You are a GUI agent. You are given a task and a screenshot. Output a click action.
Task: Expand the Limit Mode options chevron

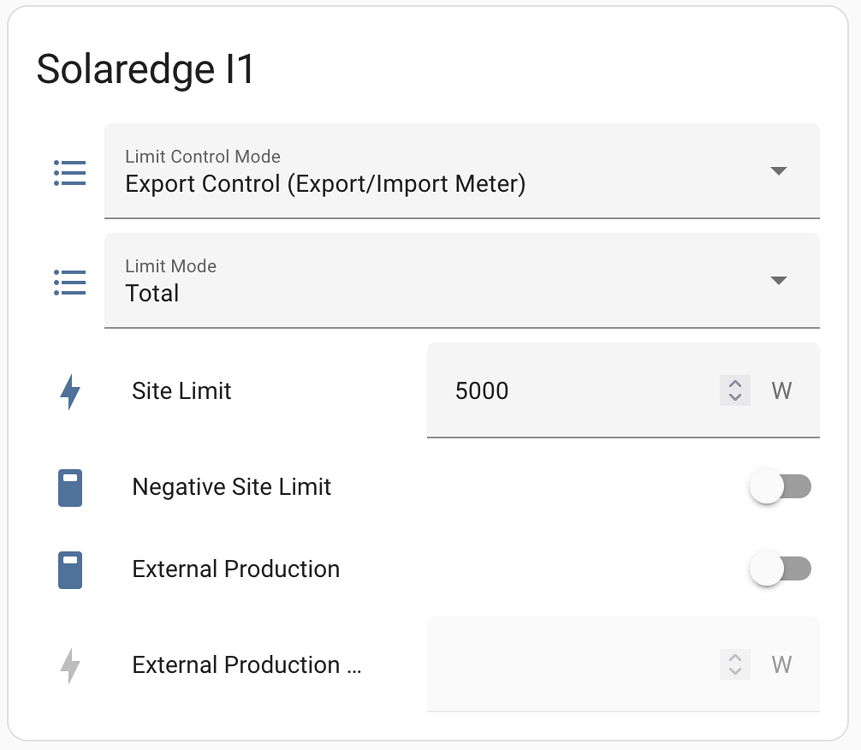(778, 281)
